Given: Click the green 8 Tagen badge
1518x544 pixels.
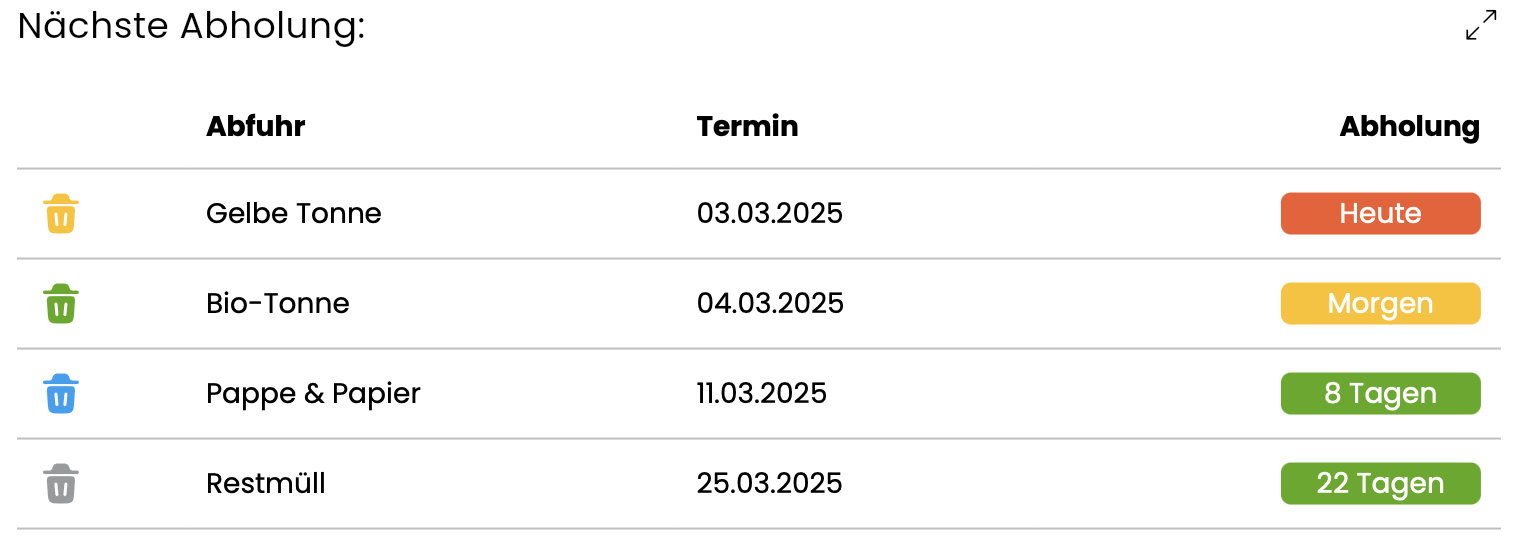Looking at the screenshot, I should coord(1380,394).
